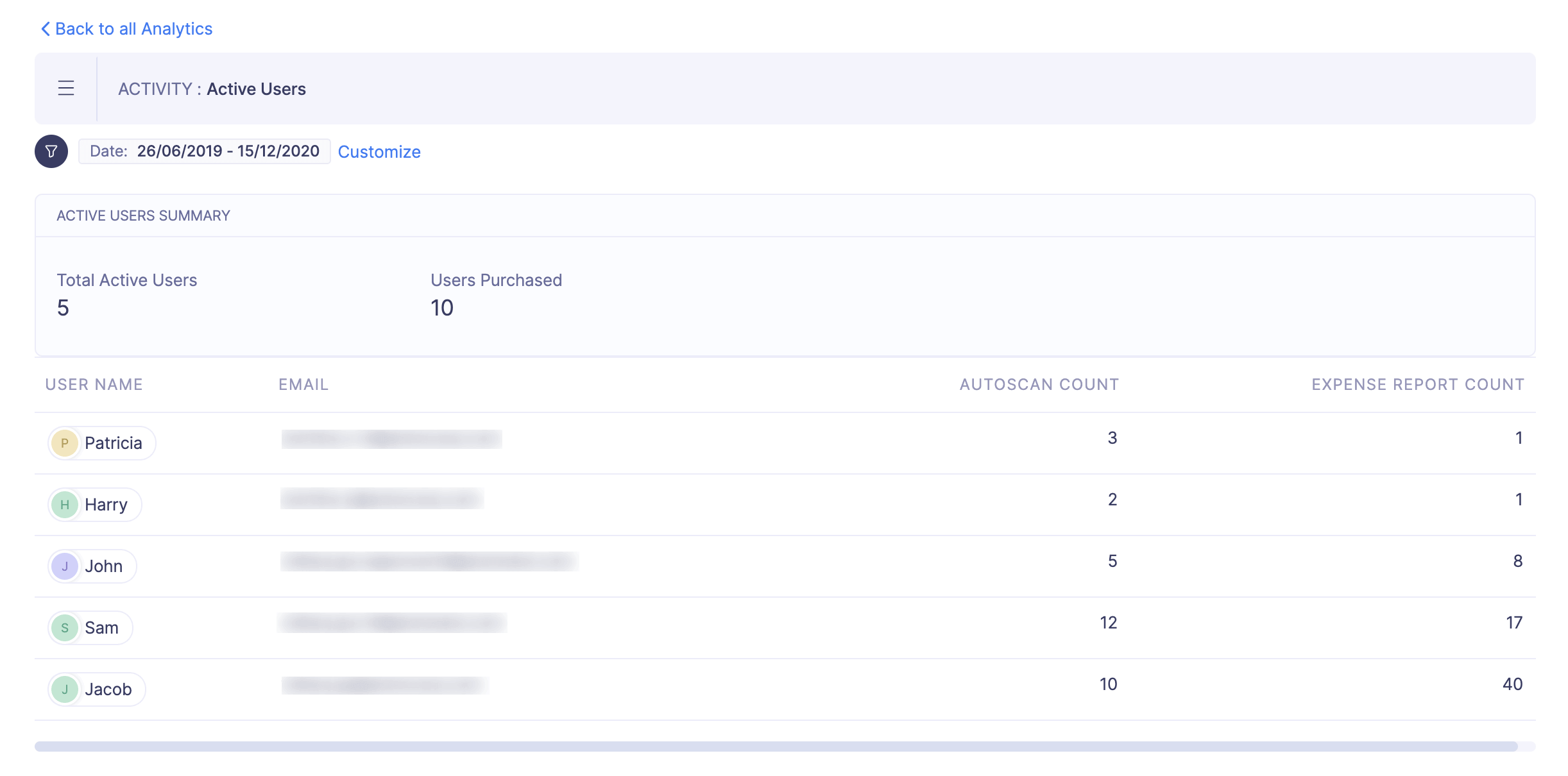Viewport: 1568px width, 776px height.
Task: Click Sam's avatar icon
Action: [65, 628]
